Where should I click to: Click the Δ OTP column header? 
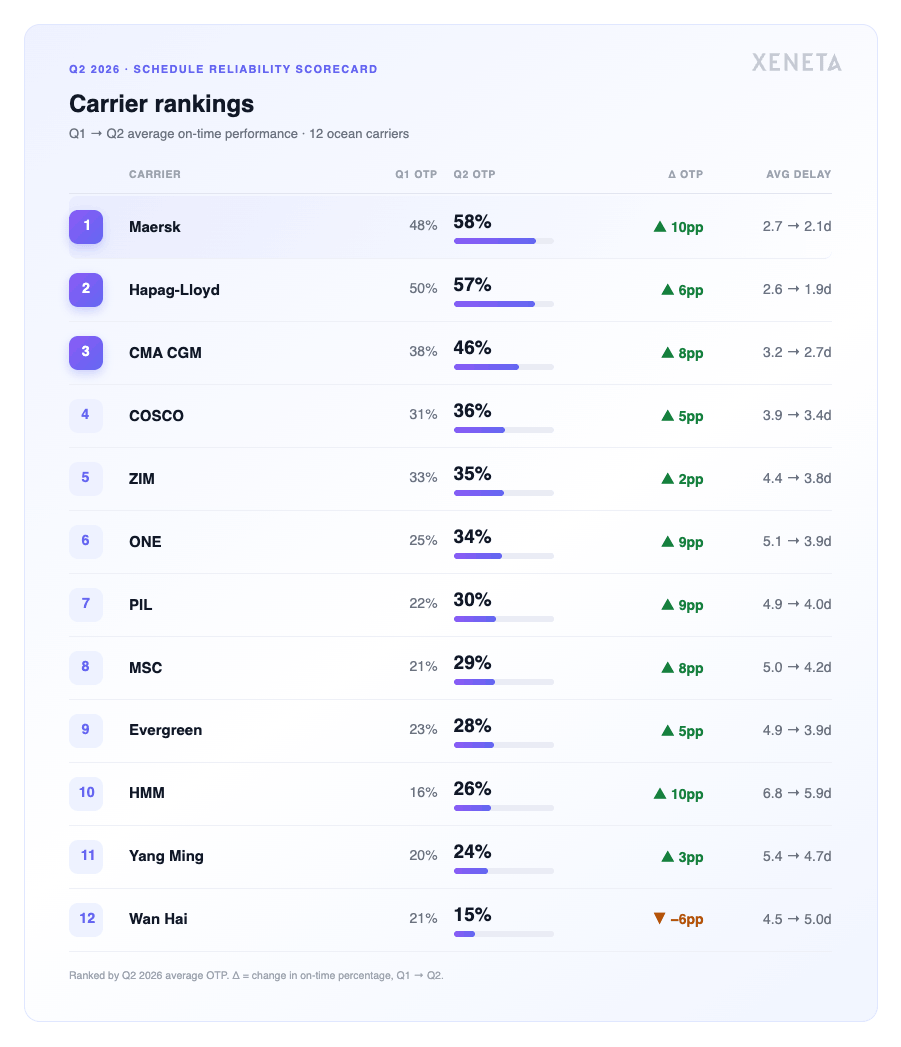tap(685, 174)
